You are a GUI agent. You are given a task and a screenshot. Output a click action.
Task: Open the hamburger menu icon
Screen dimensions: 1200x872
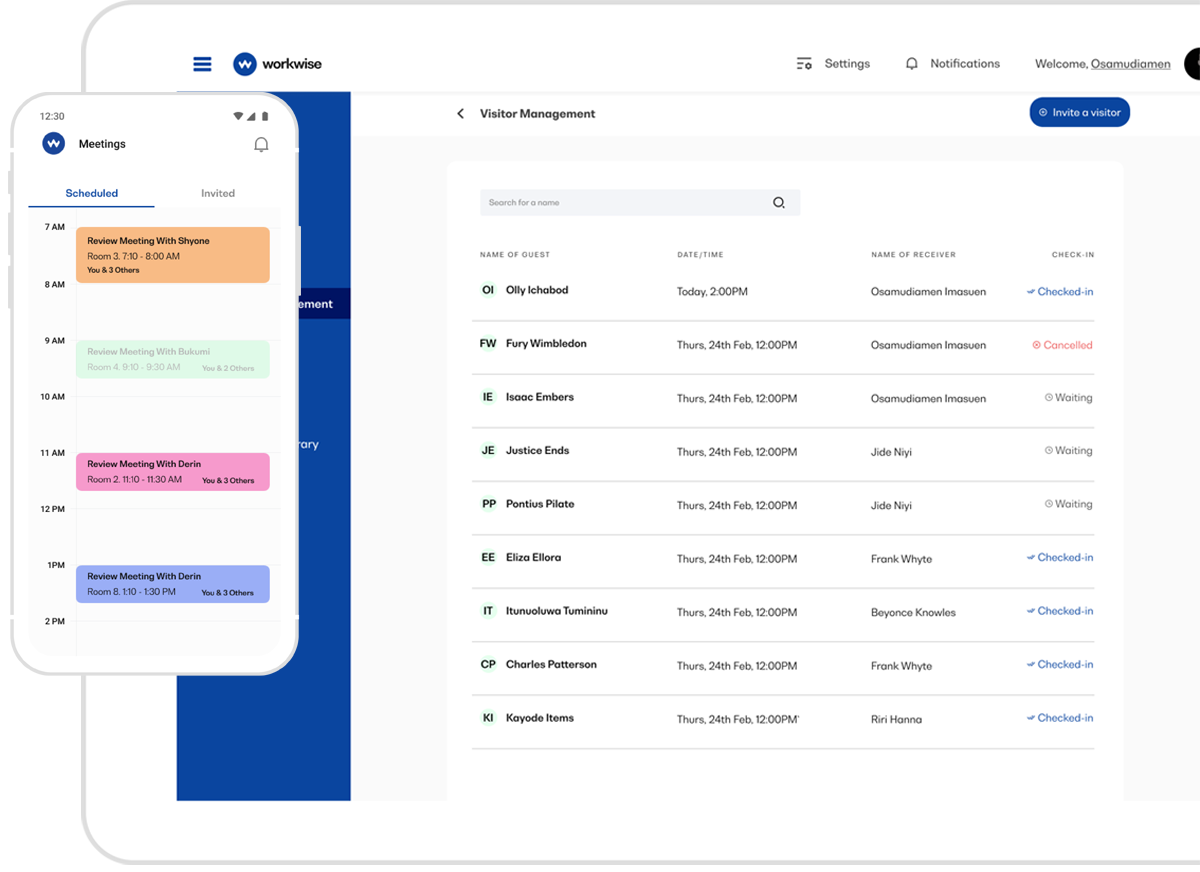click(x=202, y=64)
